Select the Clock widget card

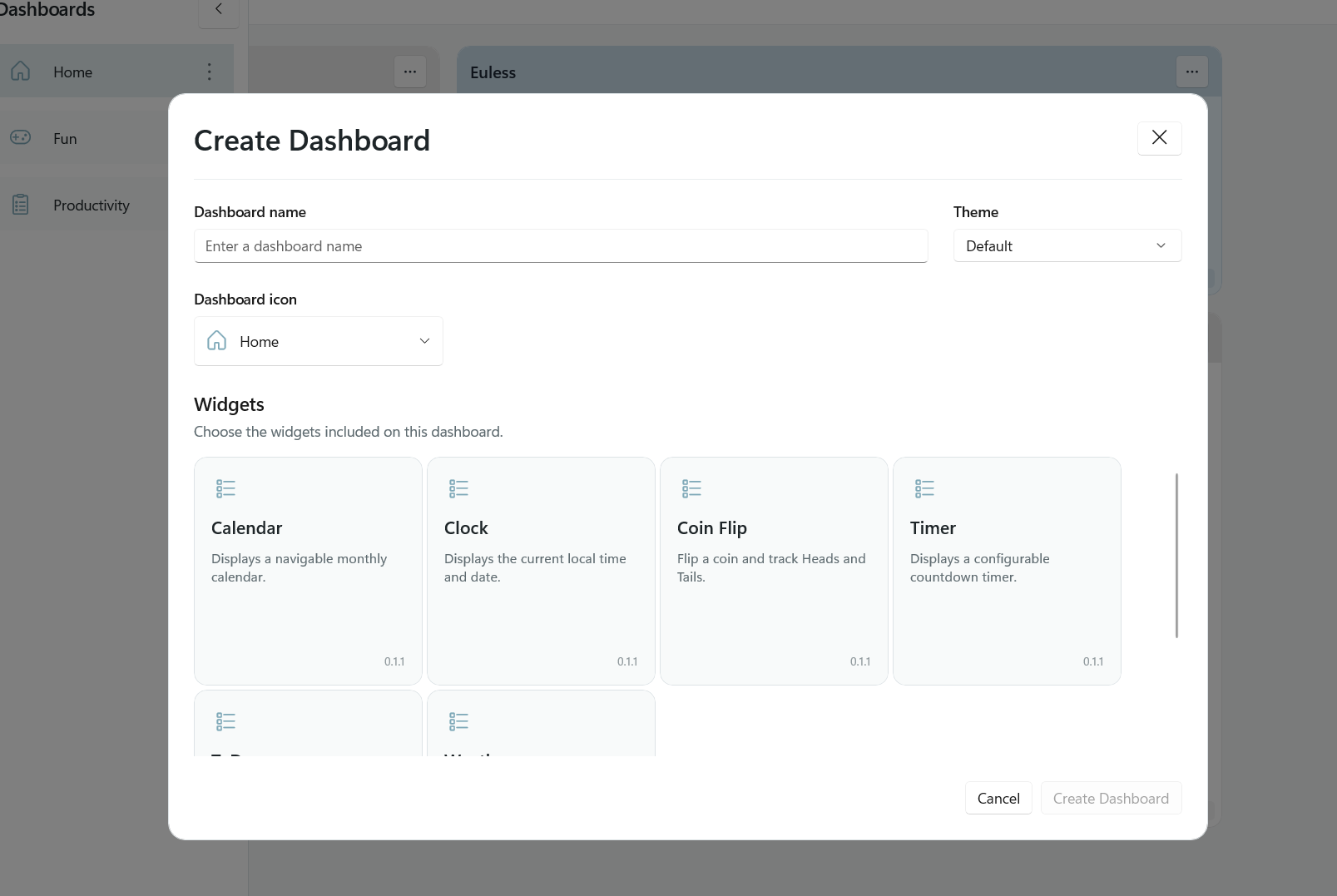point(541,571)
